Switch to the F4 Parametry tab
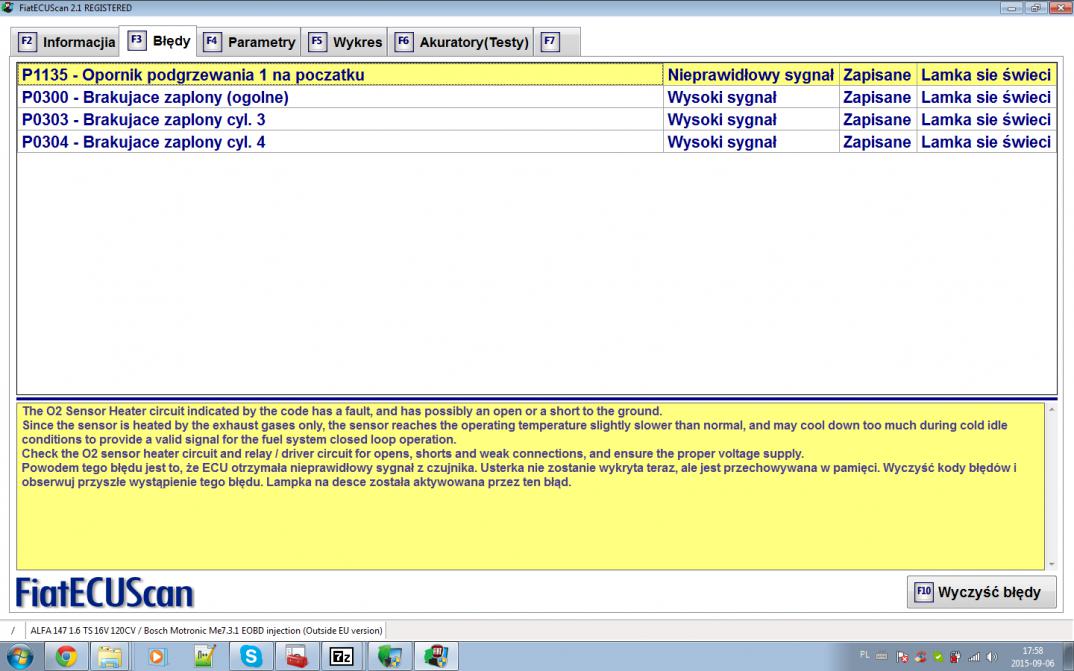1074x671 pixels. click(249, 42)
